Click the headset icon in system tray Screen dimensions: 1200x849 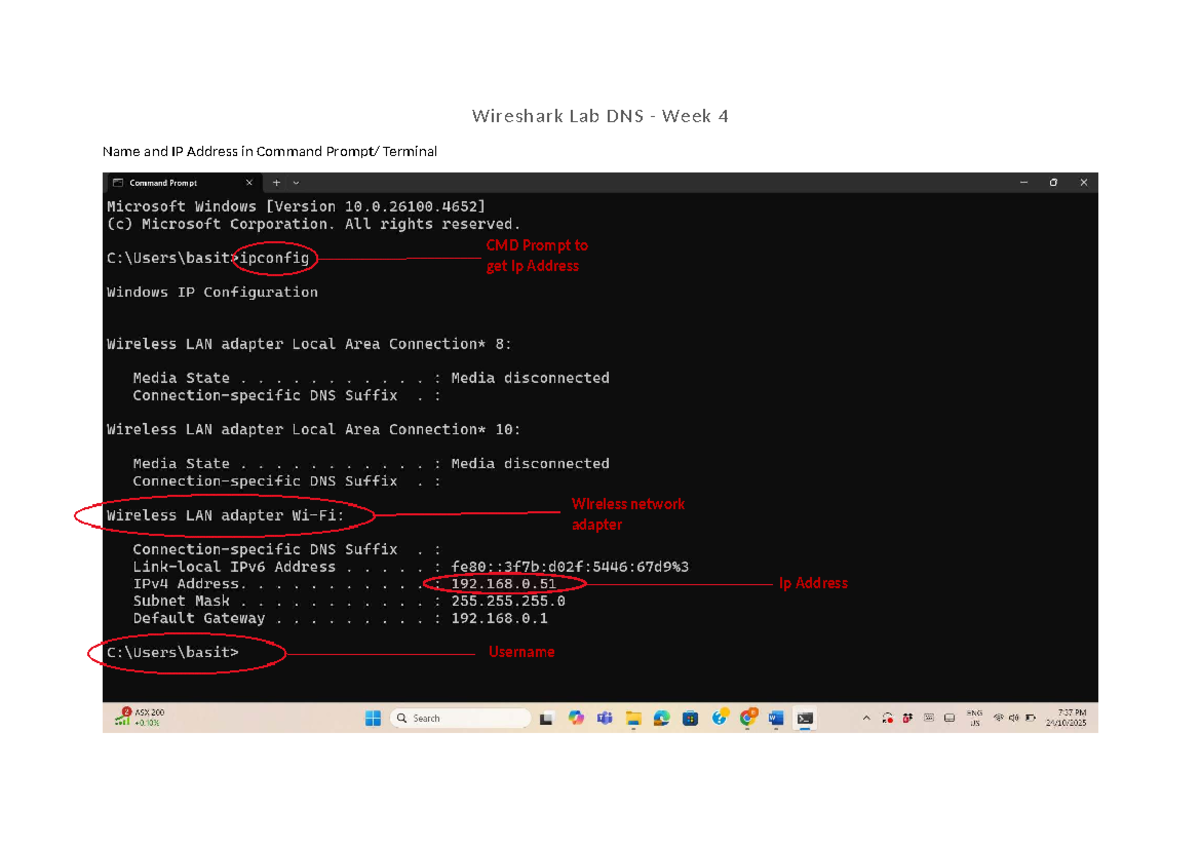(x=887, y=718)
